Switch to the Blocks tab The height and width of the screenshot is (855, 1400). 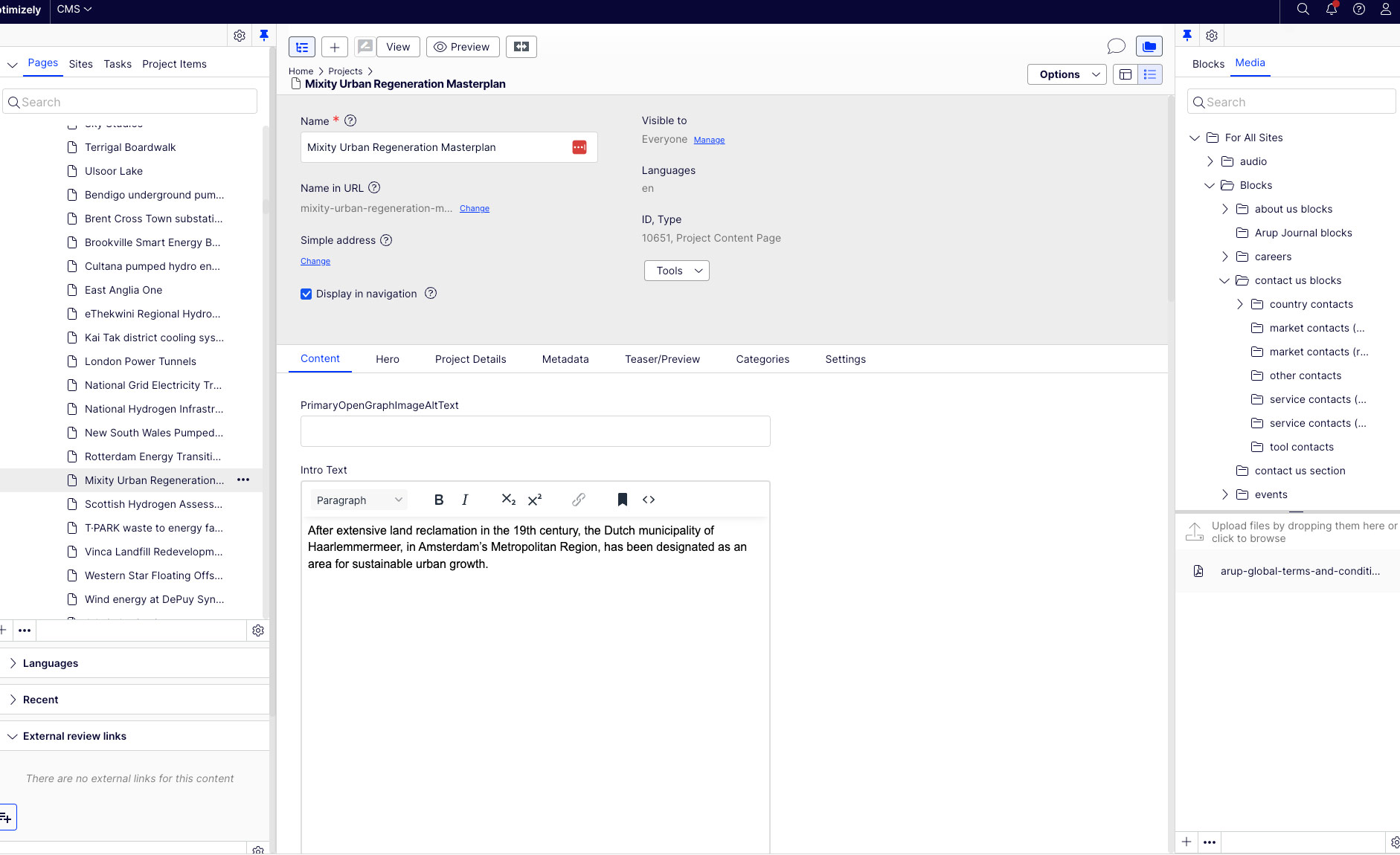1208,64
